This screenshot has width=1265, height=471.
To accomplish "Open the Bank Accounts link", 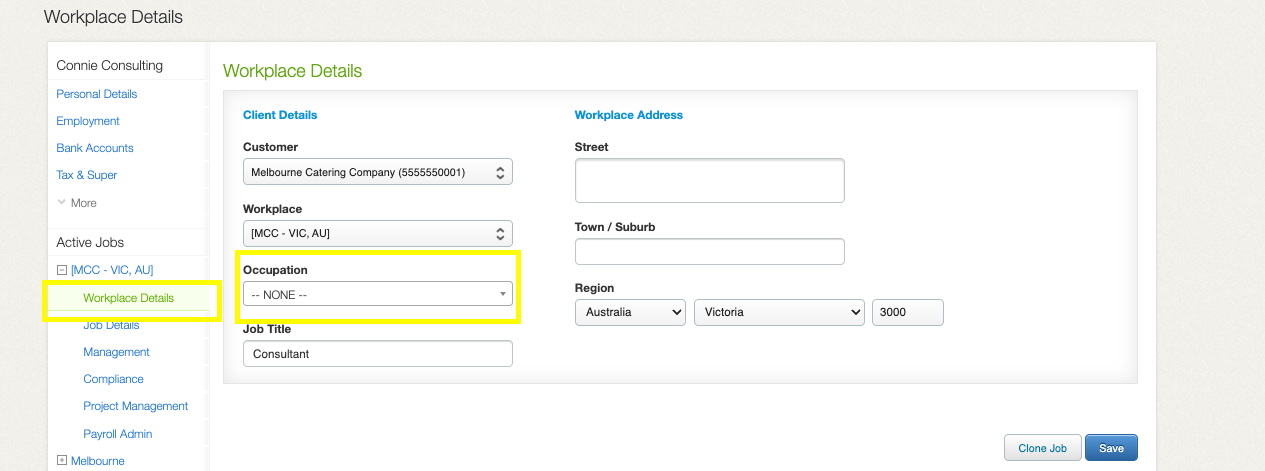I will click(95, 148).
